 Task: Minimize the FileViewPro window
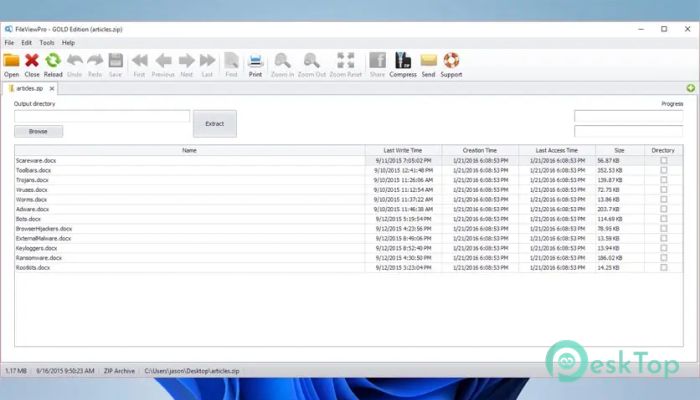tap(641, 29)
